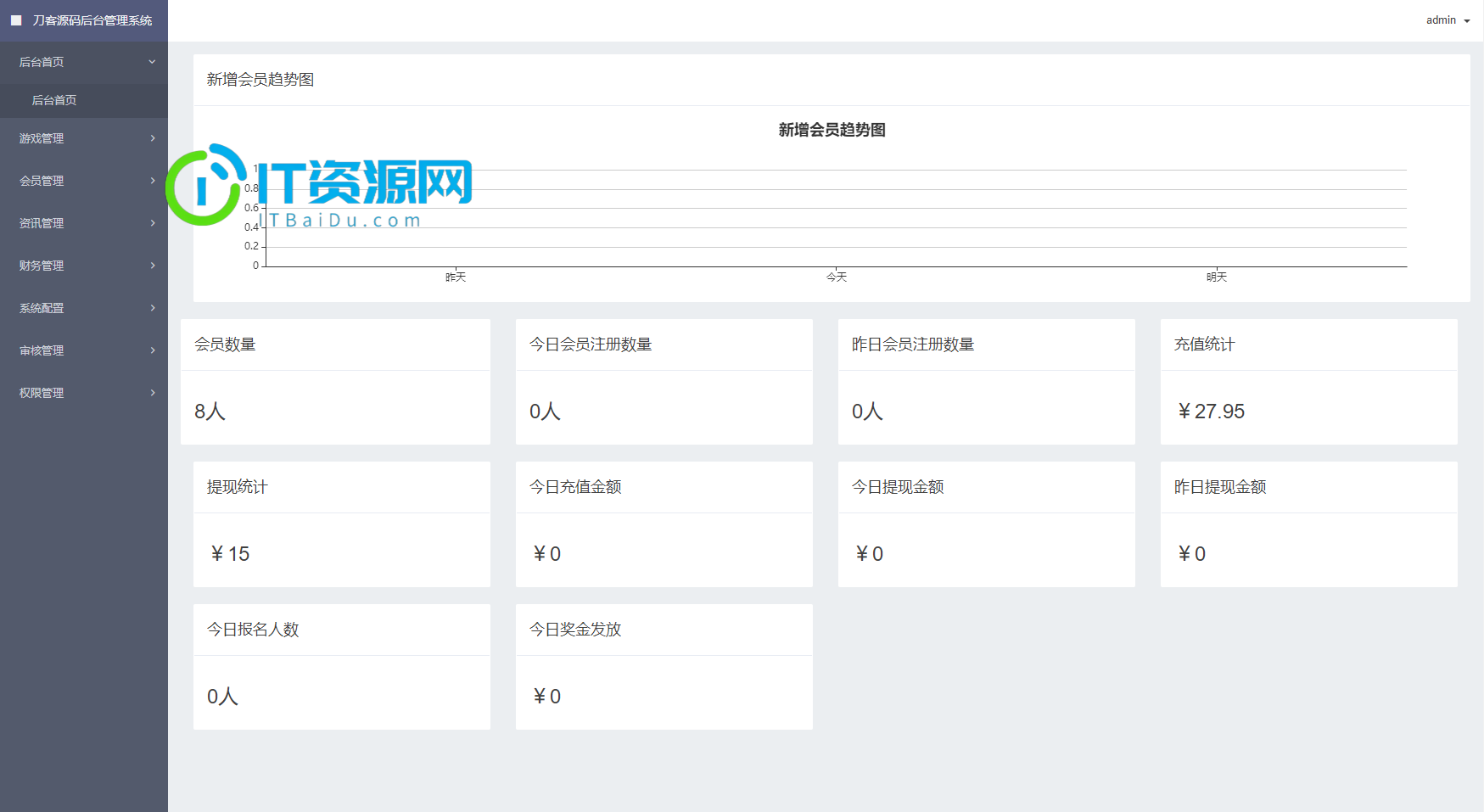
Task: Open the 系统配置 menu label
Action: click(42, 308)
